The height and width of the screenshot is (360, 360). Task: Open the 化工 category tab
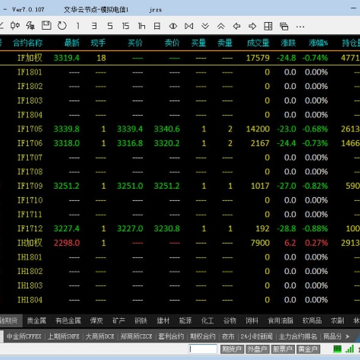pos(207,321)
